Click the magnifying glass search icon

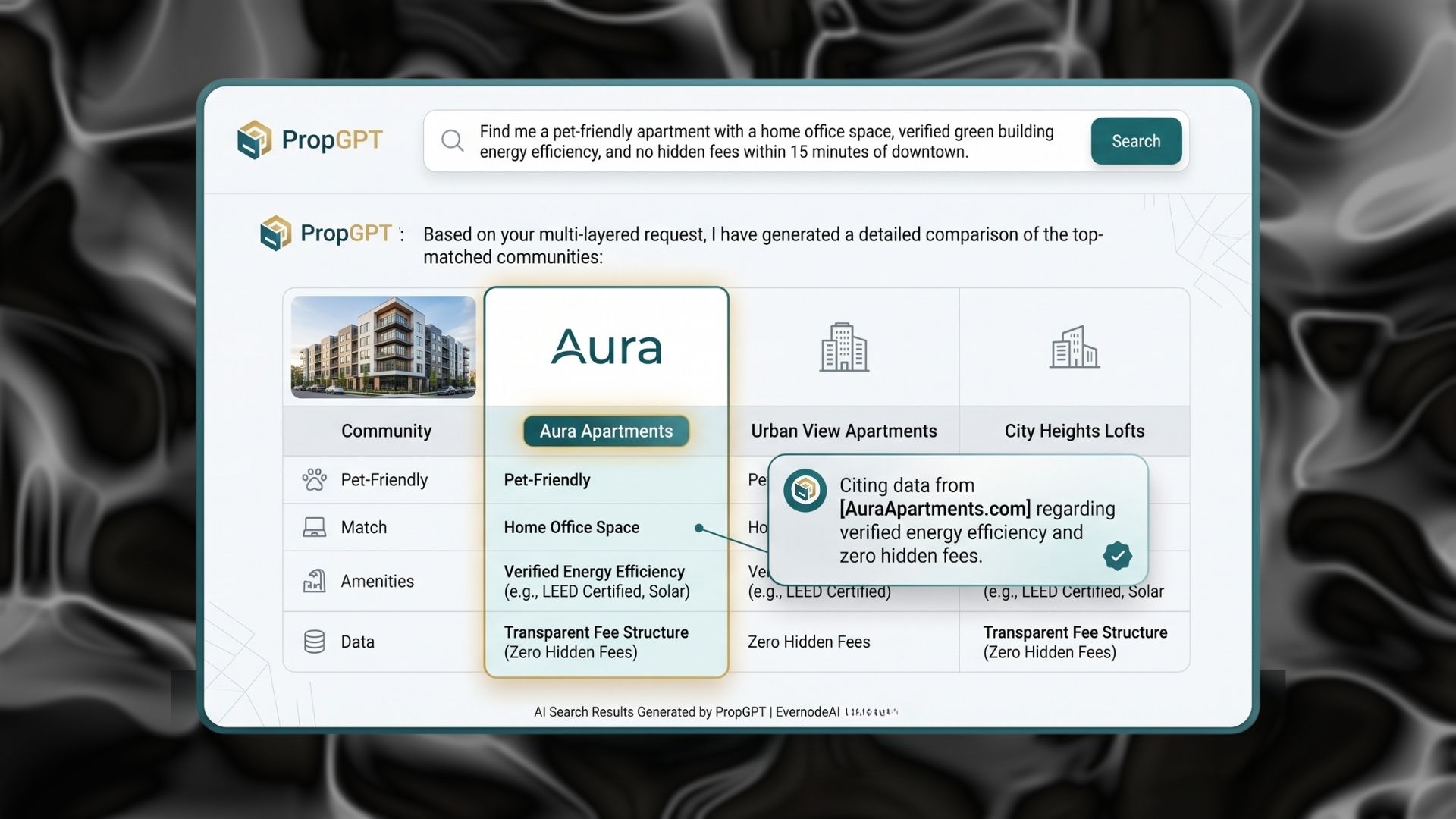(453, 140)
